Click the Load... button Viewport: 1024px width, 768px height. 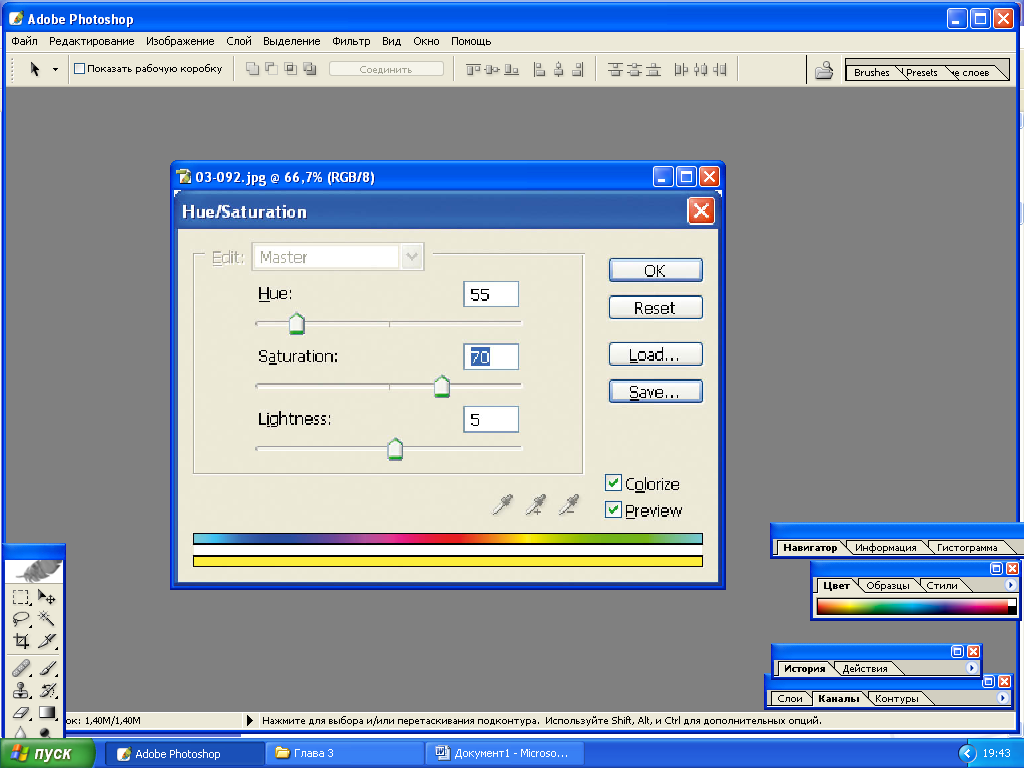tap(656, 355)
